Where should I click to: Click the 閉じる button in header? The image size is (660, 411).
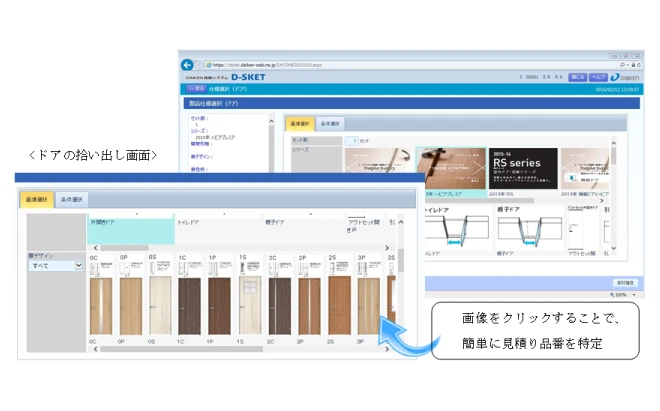click(x=578, y=76)
